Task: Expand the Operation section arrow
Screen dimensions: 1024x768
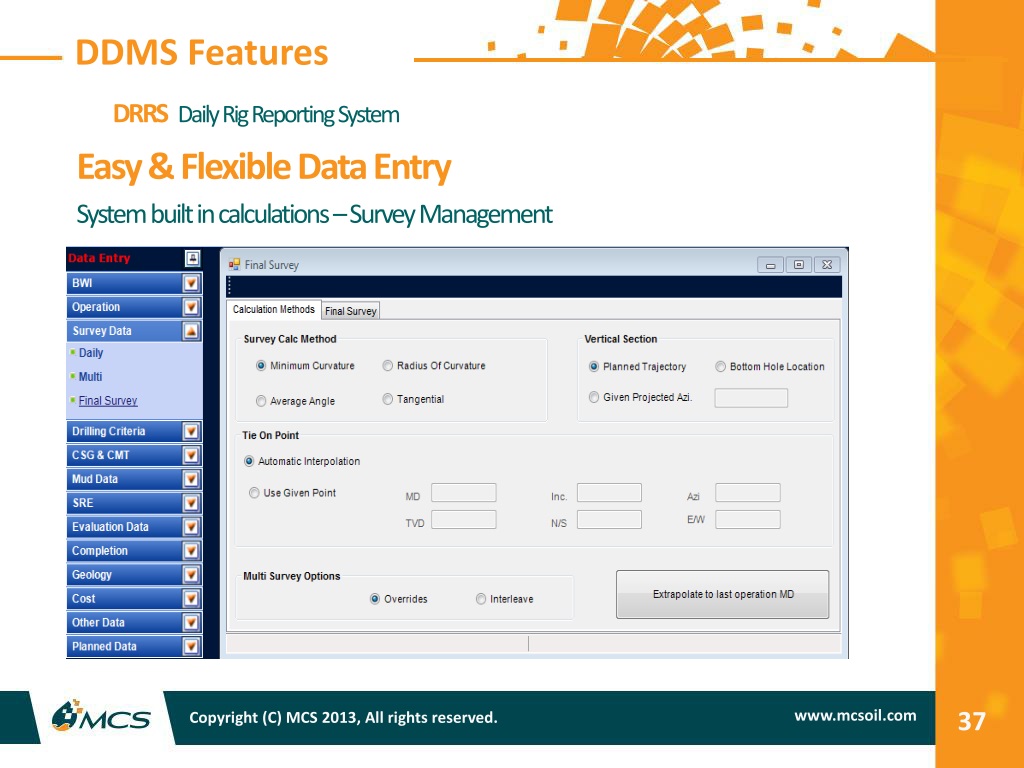Action: click(x=191, y=307)
